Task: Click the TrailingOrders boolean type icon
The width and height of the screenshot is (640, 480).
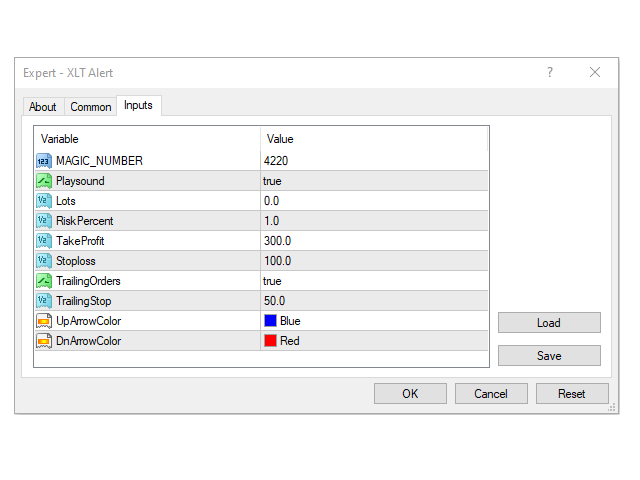Action: pos(44,281)
